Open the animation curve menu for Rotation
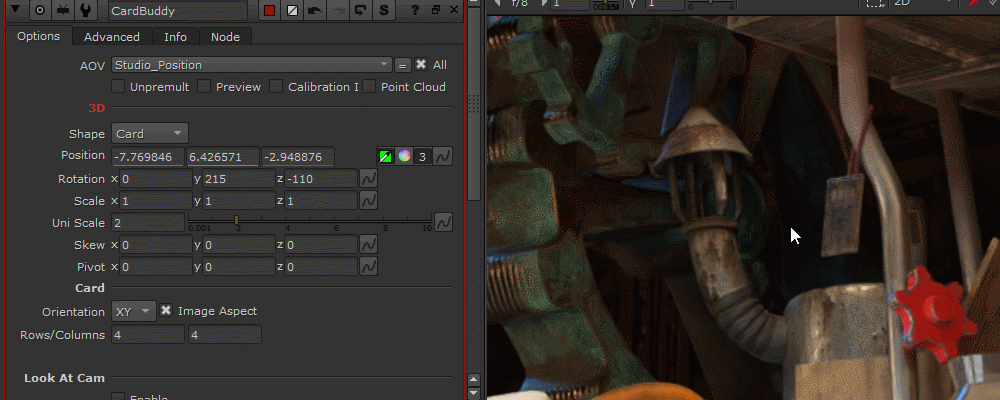Image resolution: width=1000 pixels, height=400 pixels. (x=368, y=180)
